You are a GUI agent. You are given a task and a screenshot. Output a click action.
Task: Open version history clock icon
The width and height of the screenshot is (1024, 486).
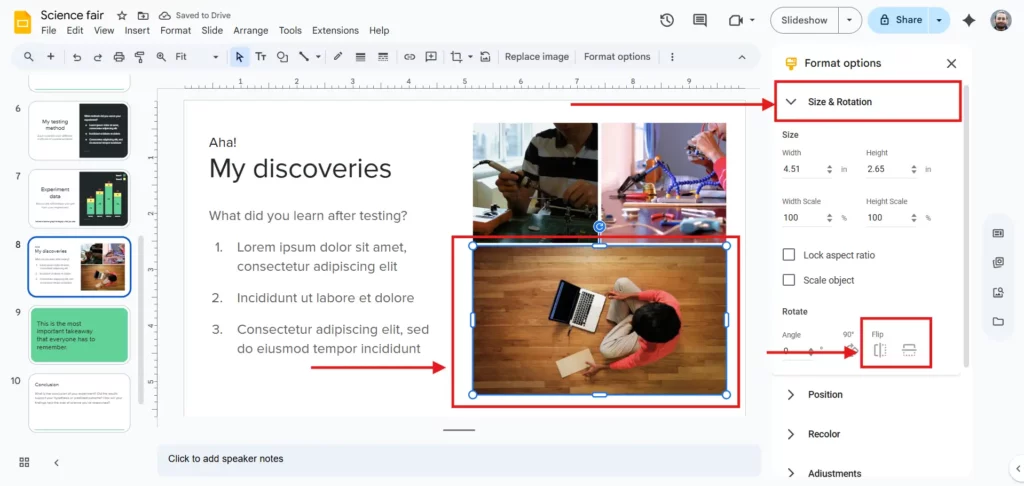667,20
